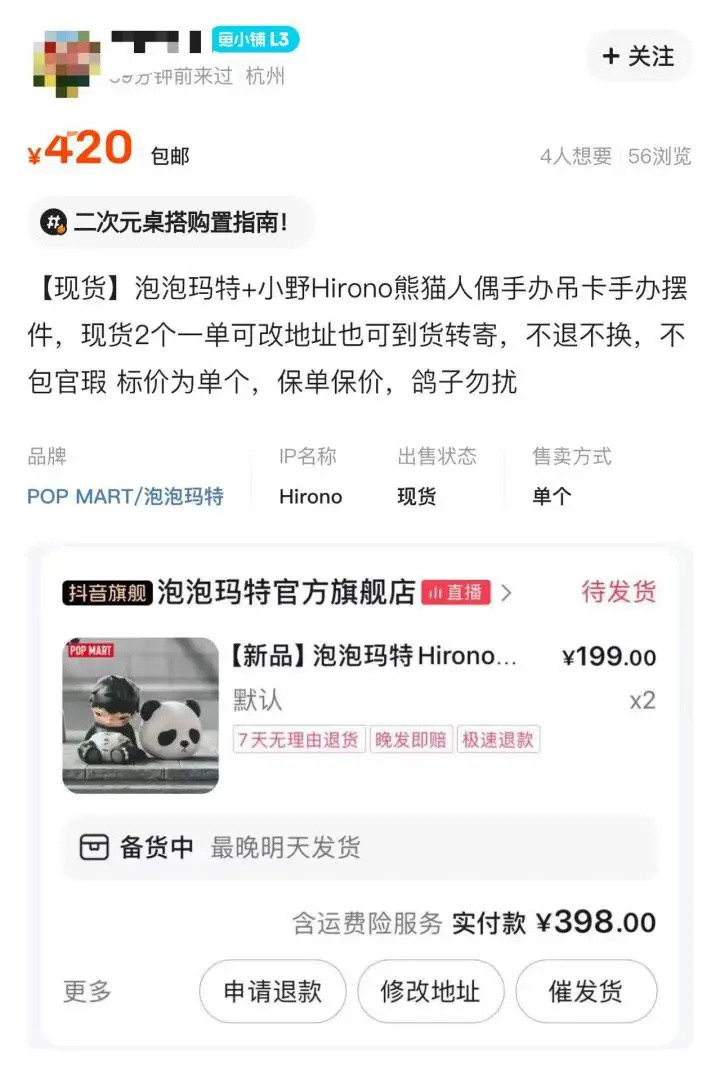The width and height of the screenshot is (720, 1070).
Task: Tap the 极速退款 tag
Action: point(498,739)
